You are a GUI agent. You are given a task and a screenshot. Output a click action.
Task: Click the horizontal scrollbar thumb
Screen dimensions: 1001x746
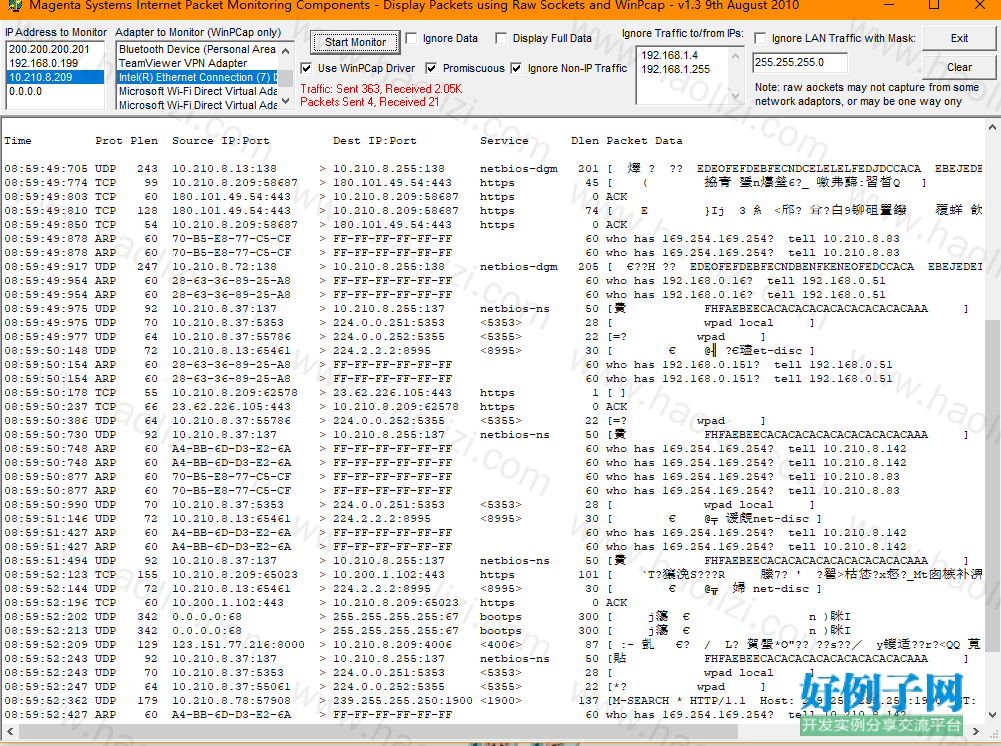(x=378, y=731)
